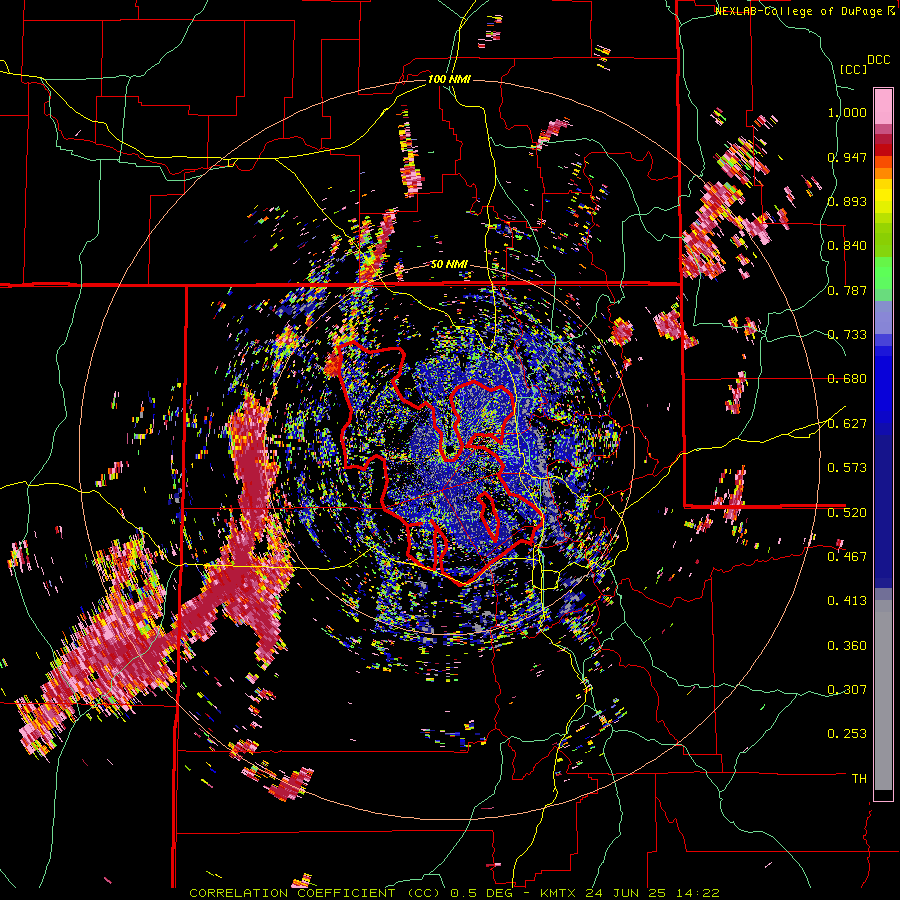Click the 0.840 scale value

(x=847, y=246)
